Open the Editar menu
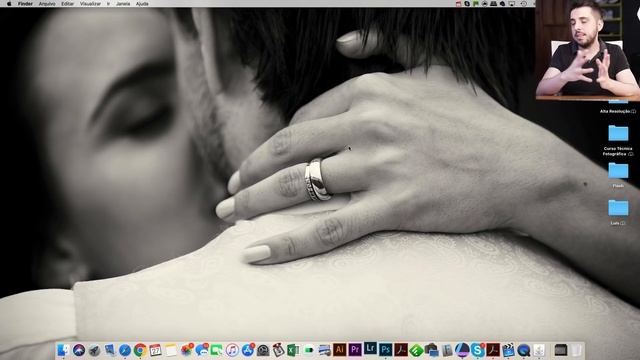The width and height of the screenshot is (640, 360). (67, 4)
